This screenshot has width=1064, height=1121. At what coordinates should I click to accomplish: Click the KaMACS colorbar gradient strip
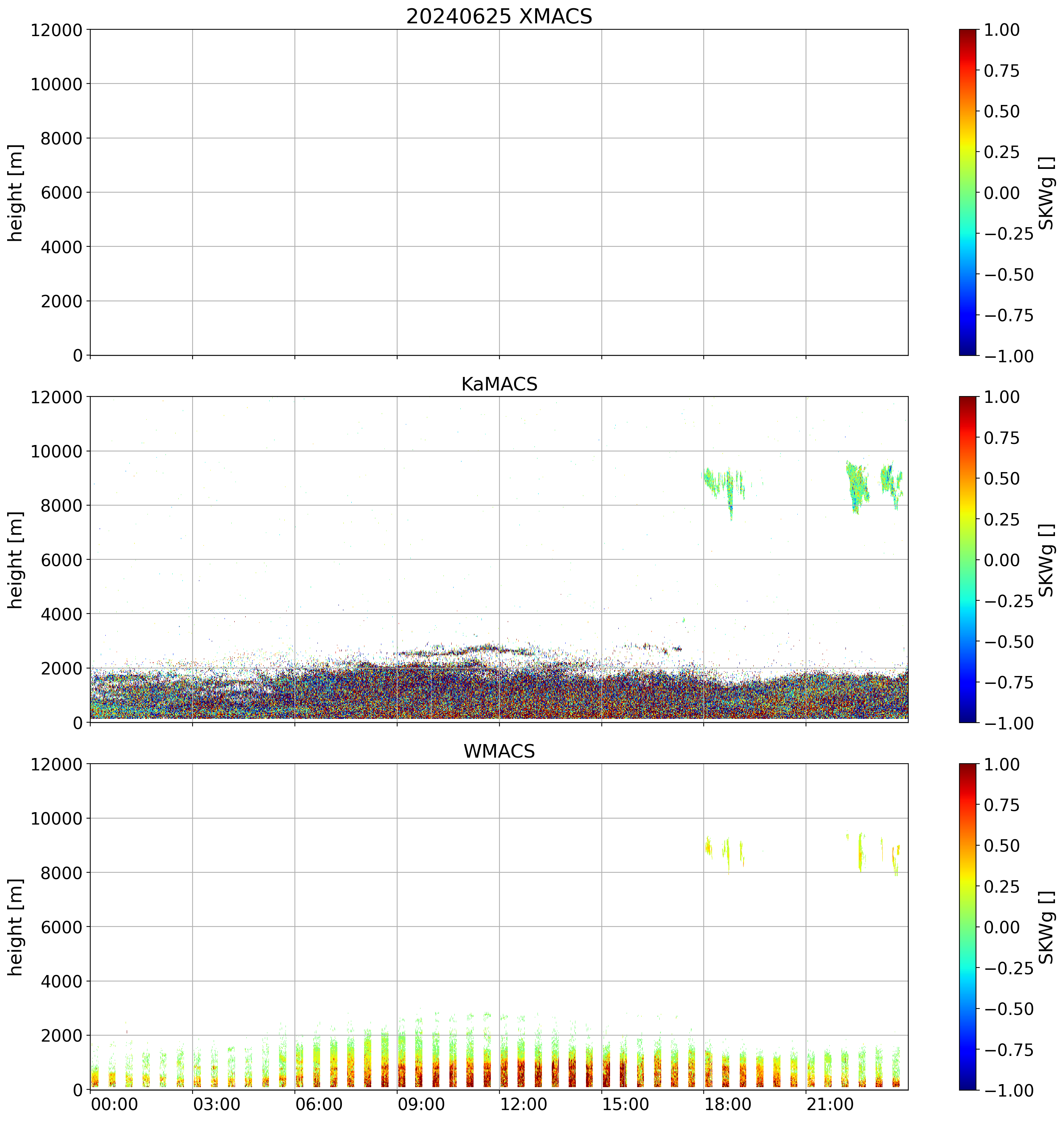968,559
